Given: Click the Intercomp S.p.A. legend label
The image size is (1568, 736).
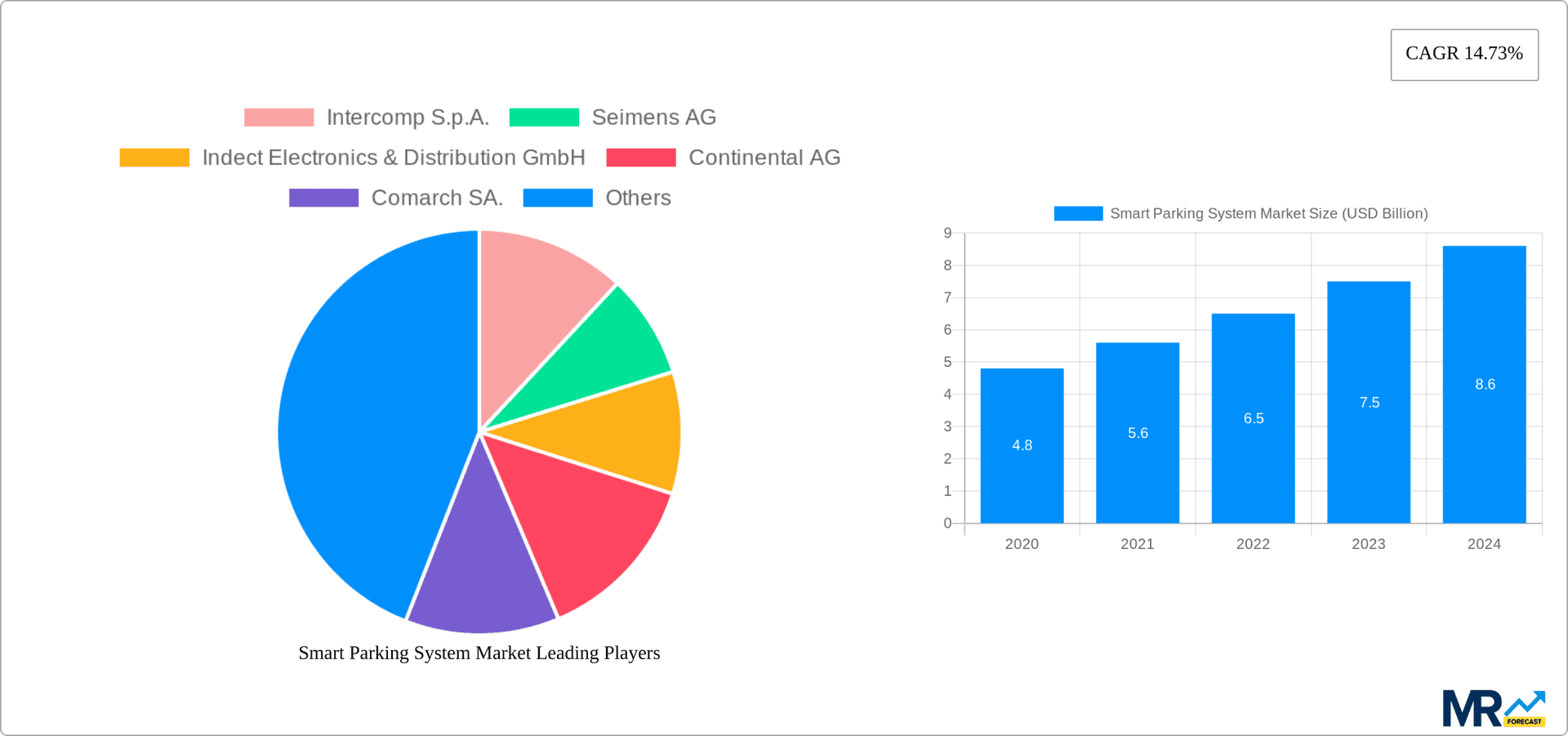Looking at the screenshot, I should pyautogui.click(x=408, y=117).
